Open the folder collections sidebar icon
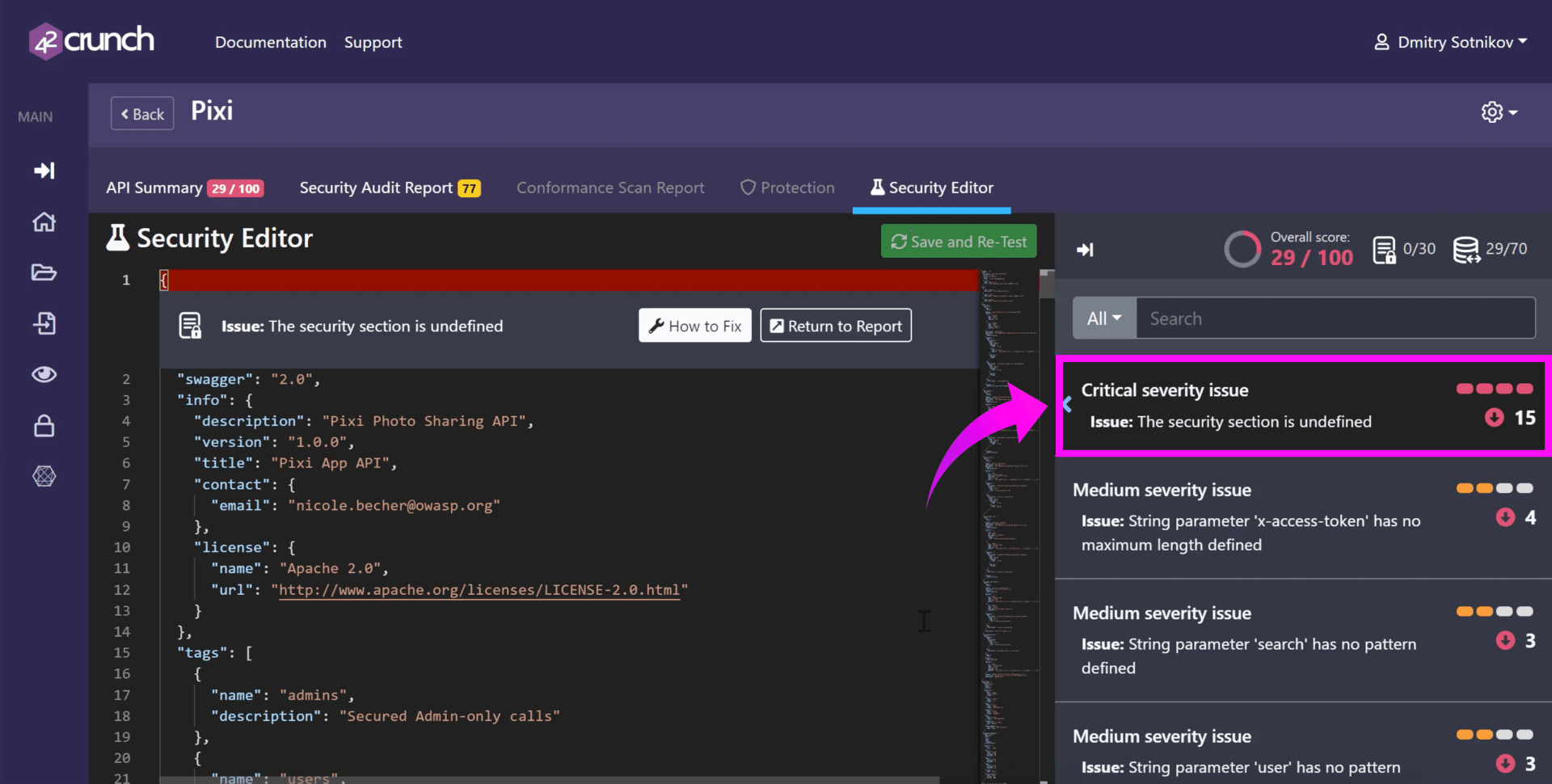The width and height of the screenshot is (1552, 784). click(x=44, y=272)
